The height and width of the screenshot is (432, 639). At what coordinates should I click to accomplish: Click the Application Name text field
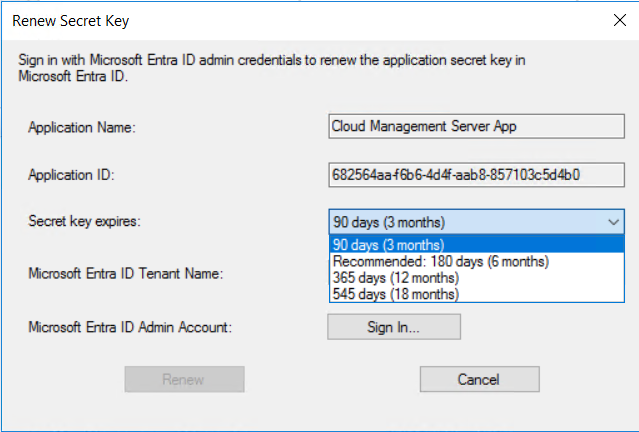pyautogui.click(x=476, y=126)
